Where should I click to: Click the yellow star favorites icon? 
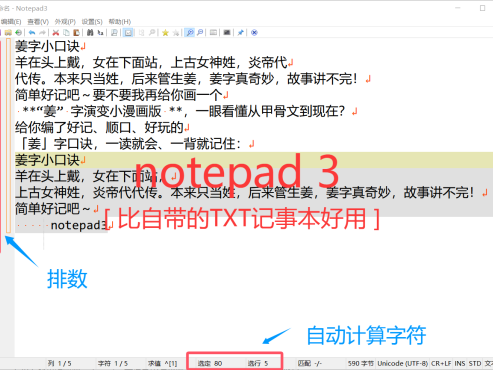point(165,33)
